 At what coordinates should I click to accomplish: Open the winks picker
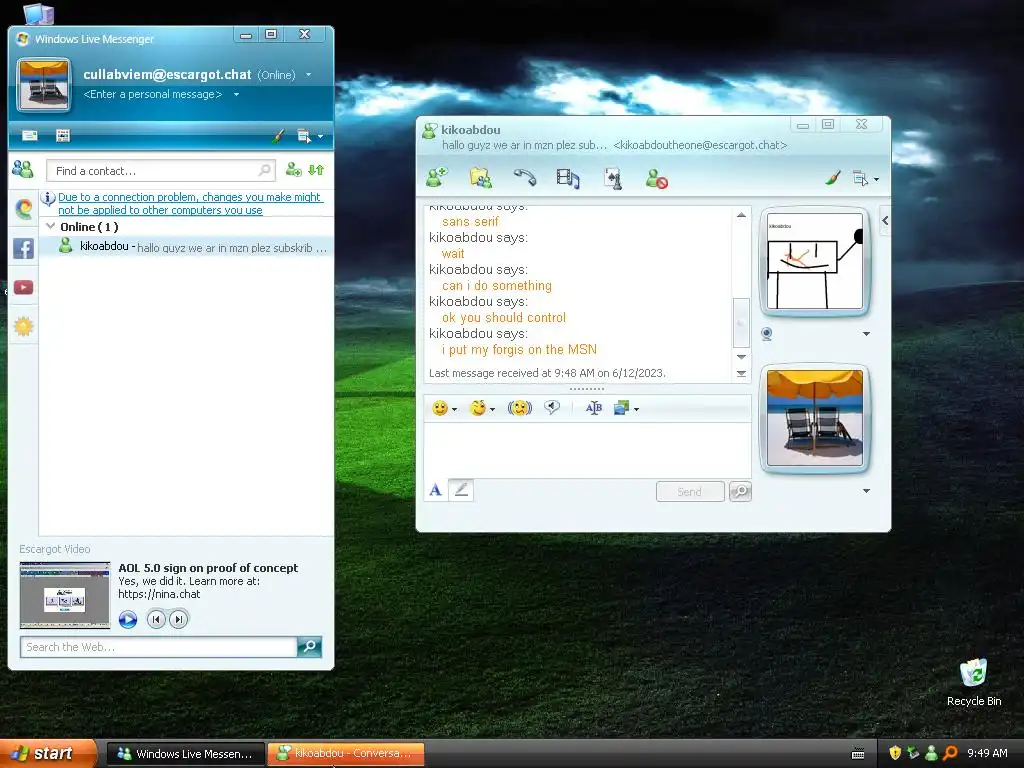[482, 408]
